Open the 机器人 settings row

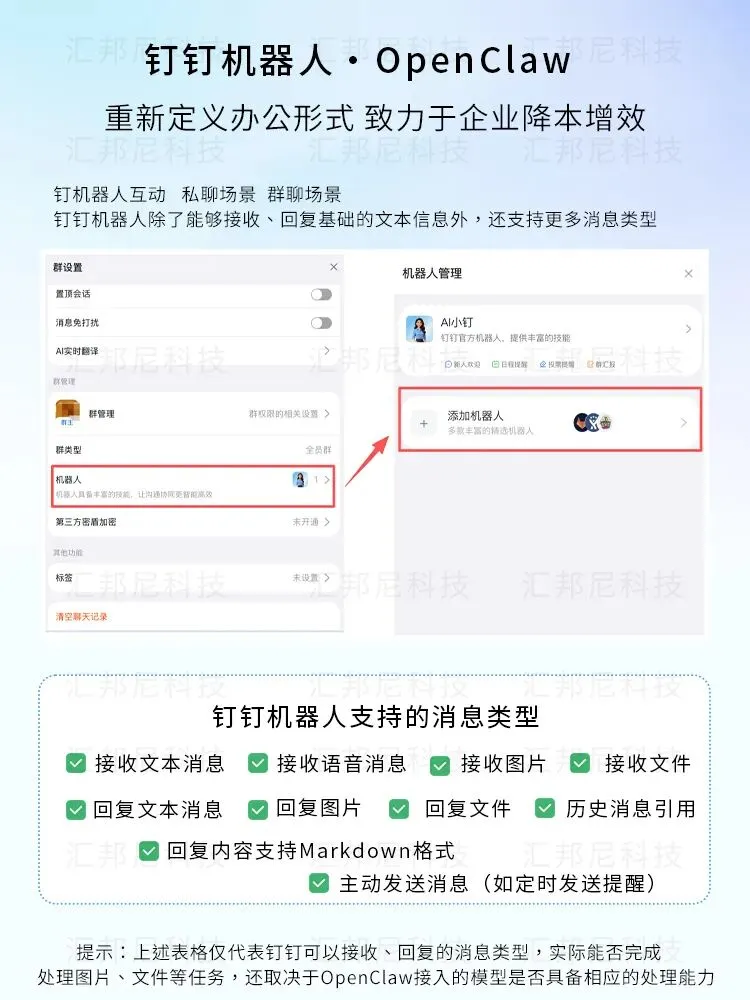coord(193,487)
